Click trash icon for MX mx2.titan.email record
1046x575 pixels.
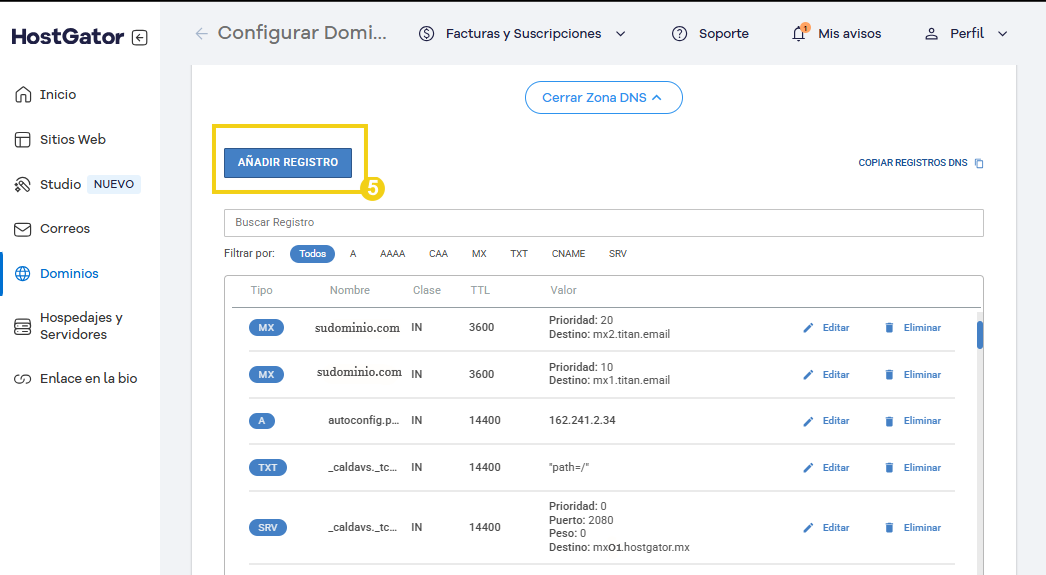(x=889, y=328)
